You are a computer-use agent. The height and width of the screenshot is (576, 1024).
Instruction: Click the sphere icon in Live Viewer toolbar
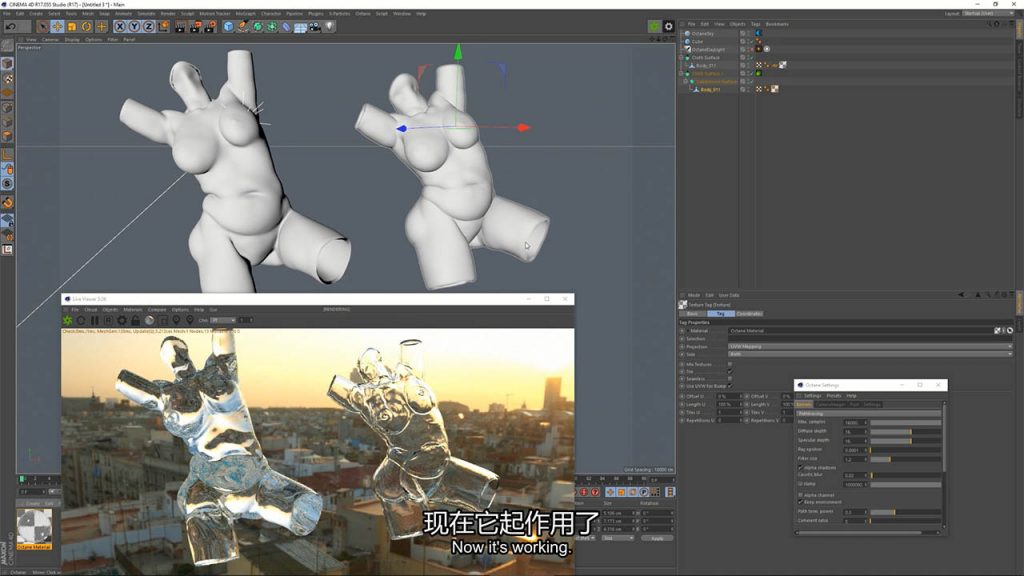pyautogui.click(x=150, y=320)
